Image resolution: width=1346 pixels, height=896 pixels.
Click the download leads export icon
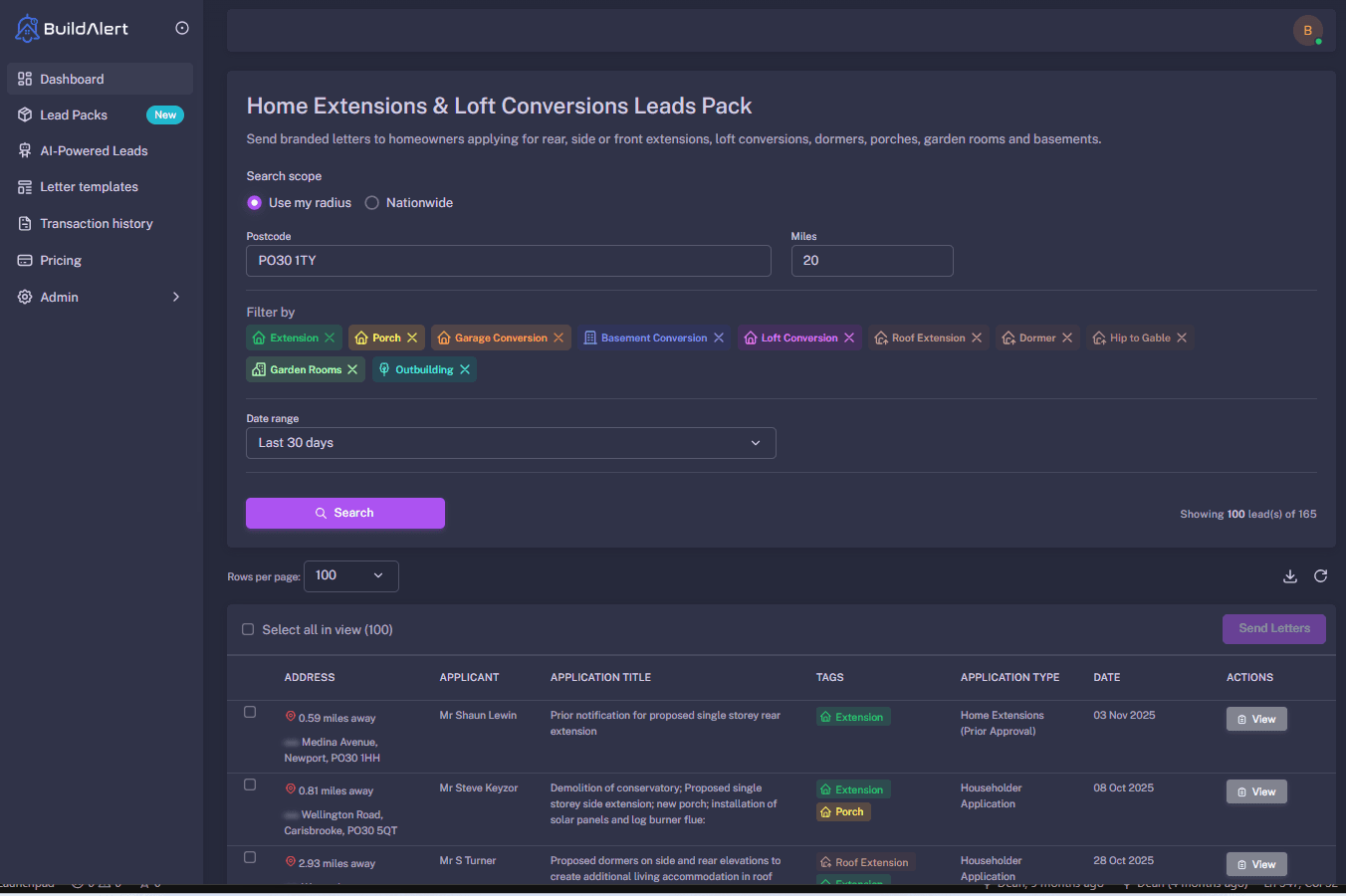tap(1290, 575)
